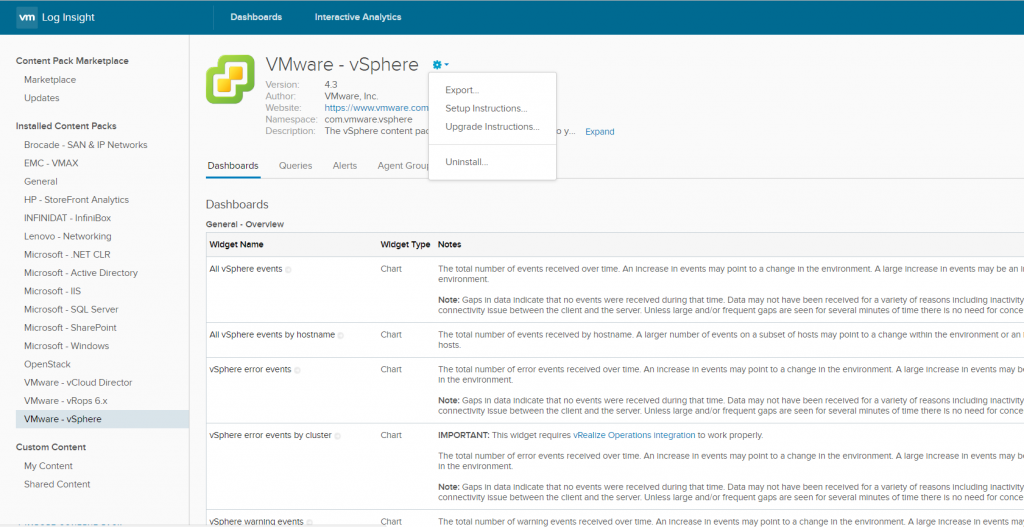Image resolution: width=1024 pixels, height=527 pixels.
Task: Open Interactive Analytics in the top bar
Action: (x=358, y=17)
